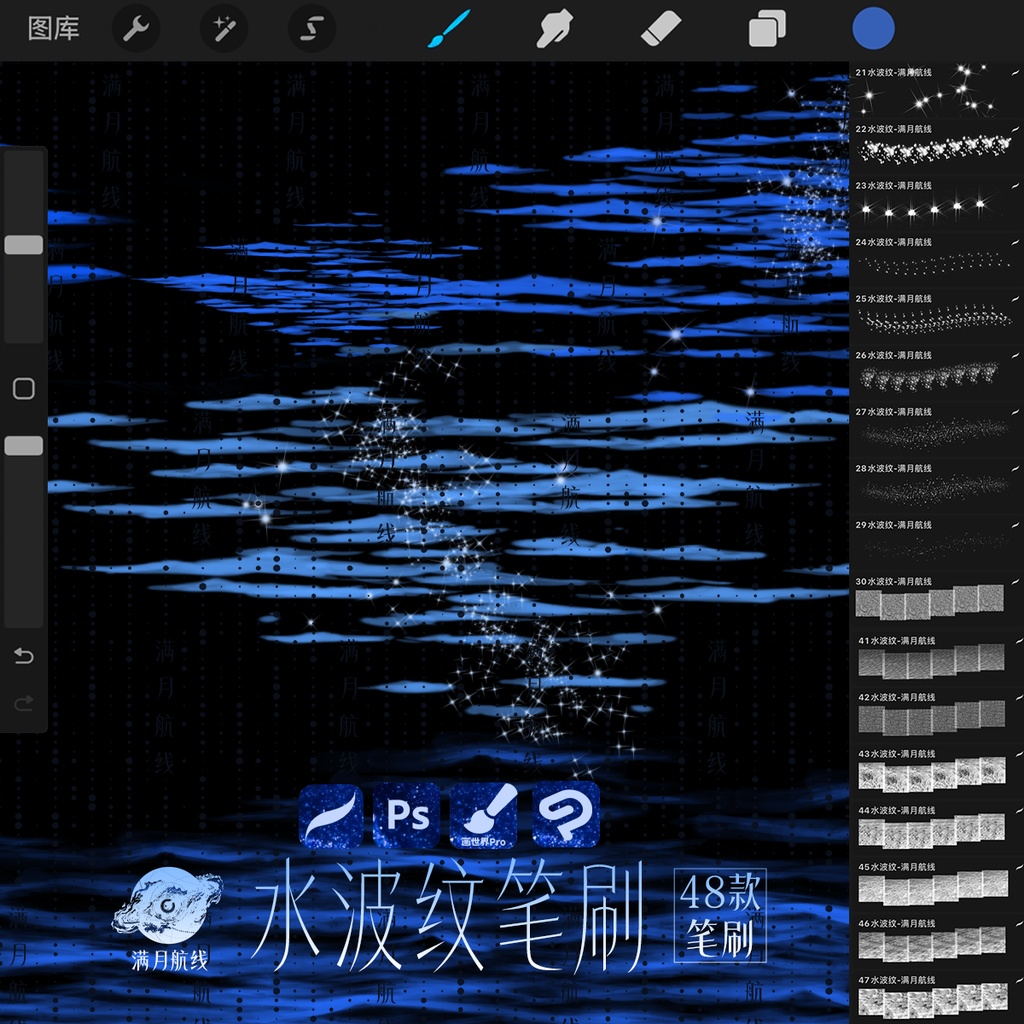
Task: Adjust the opacity slider on the sidebar
Action: pos(23,446)
